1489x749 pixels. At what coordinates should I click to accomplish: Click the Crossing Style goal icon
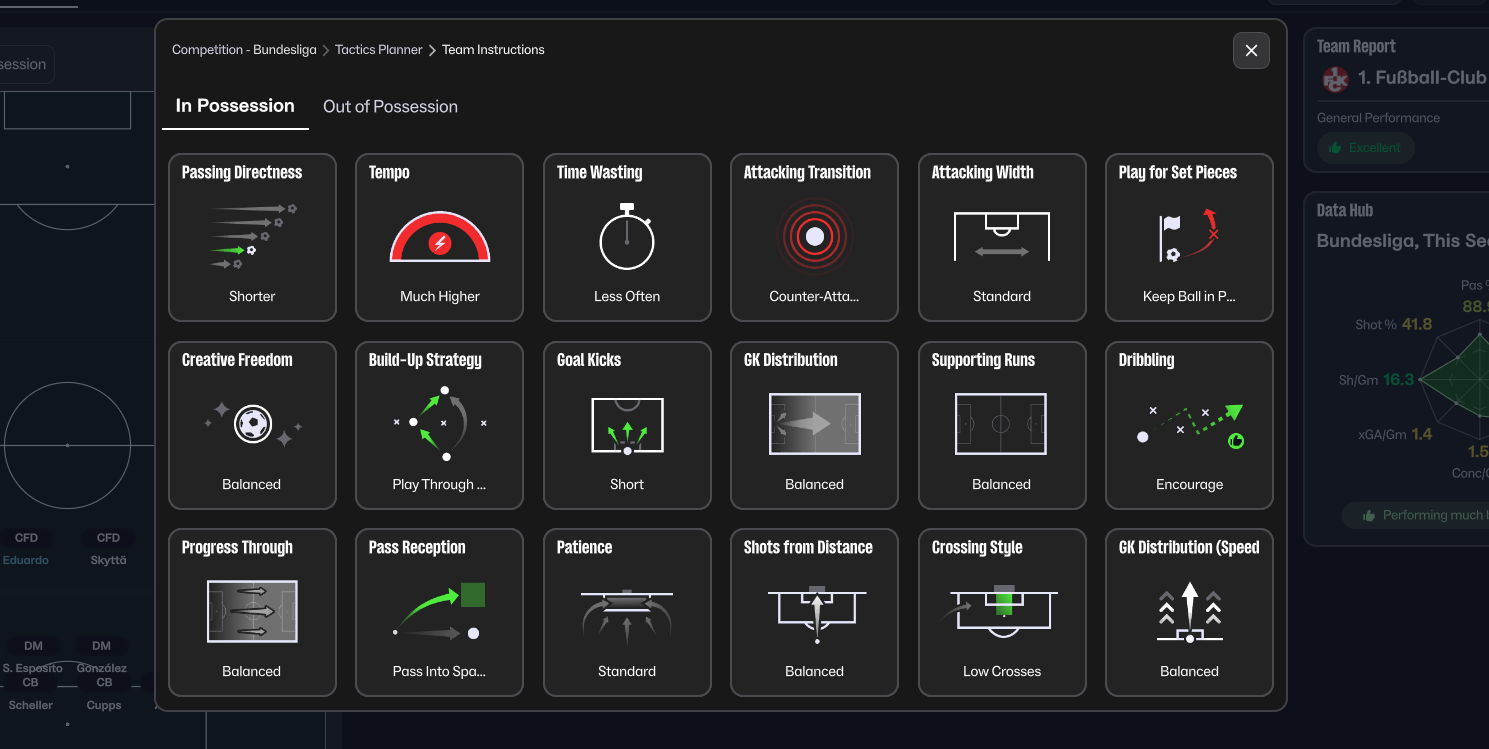[x=1001, y=610]
